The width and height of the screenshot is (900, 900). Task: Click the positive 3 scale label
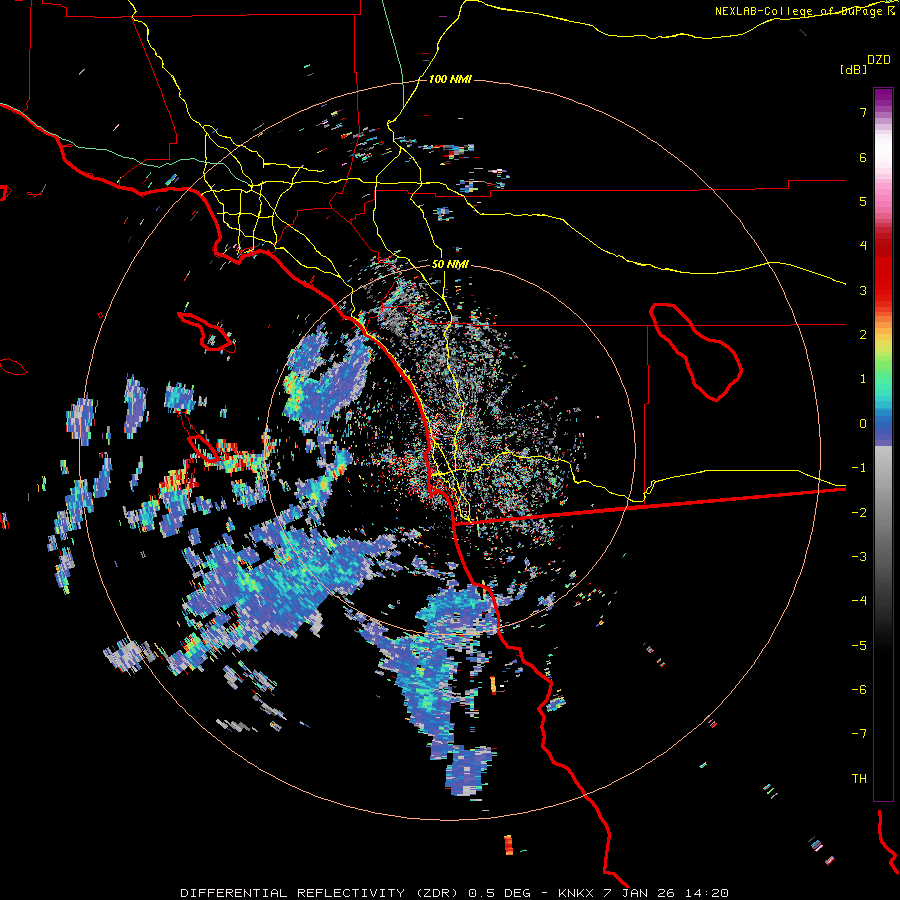863,290
